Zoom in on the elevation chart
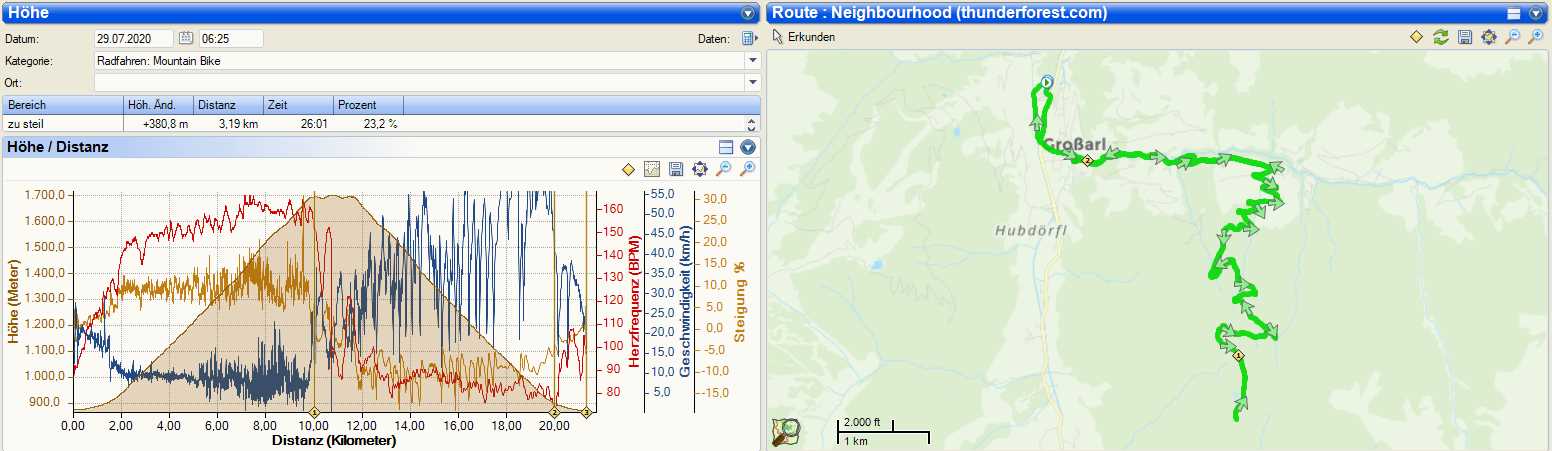The width and height of the screenshot is (1552, 451). tap(747, 169)
